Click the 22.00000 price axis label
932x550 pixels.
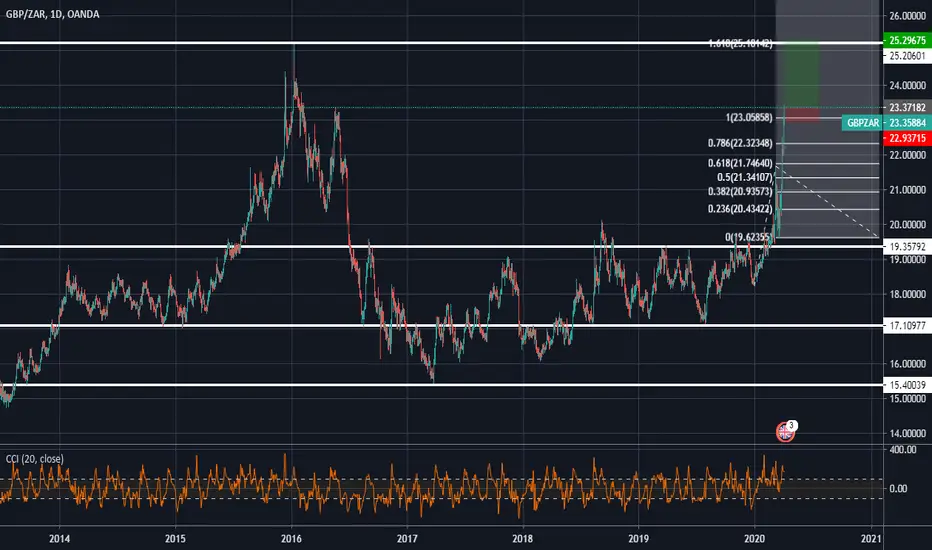click(908, 155)
